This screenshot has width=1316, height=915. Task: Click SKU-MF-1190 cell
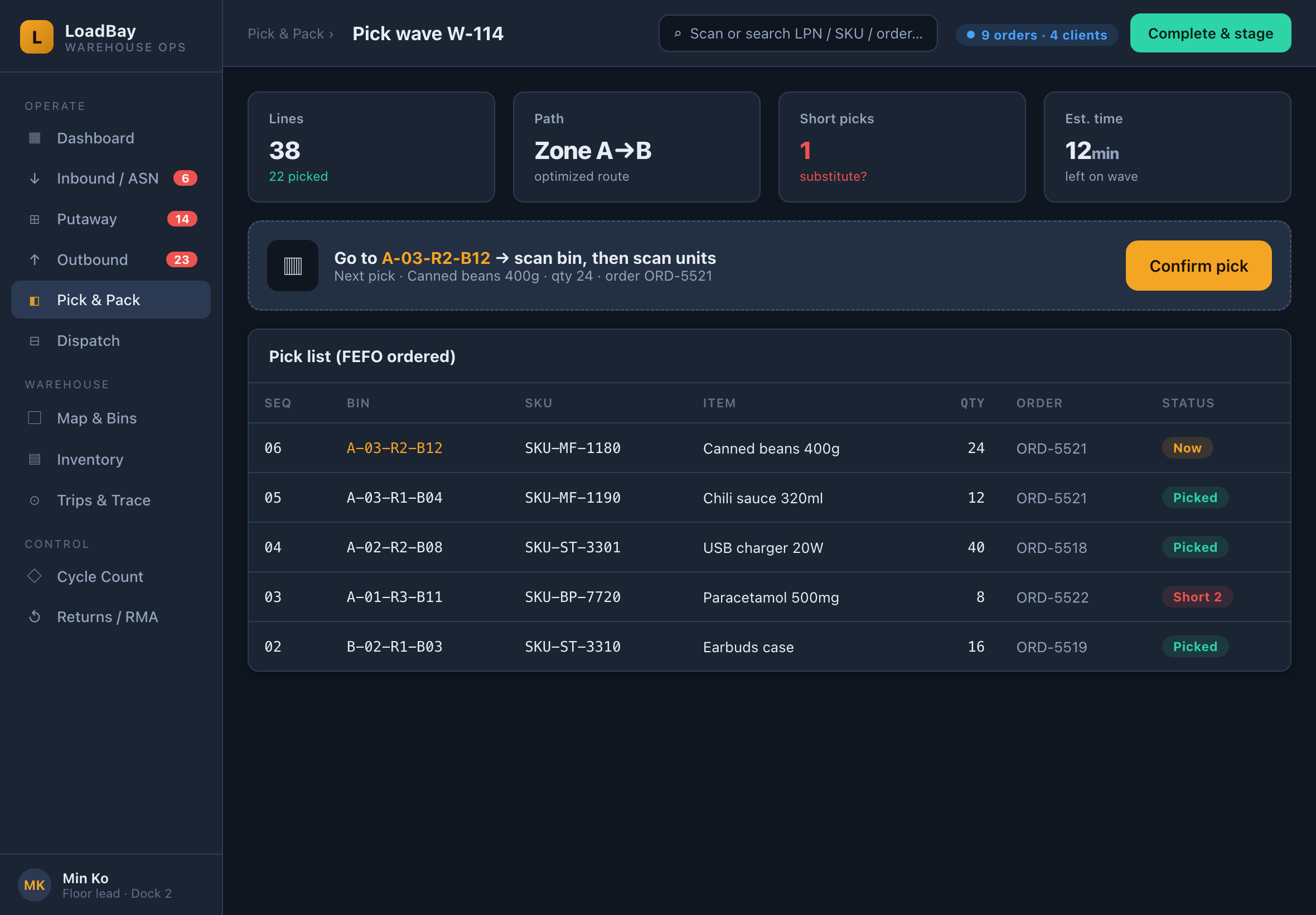point(572,498)
